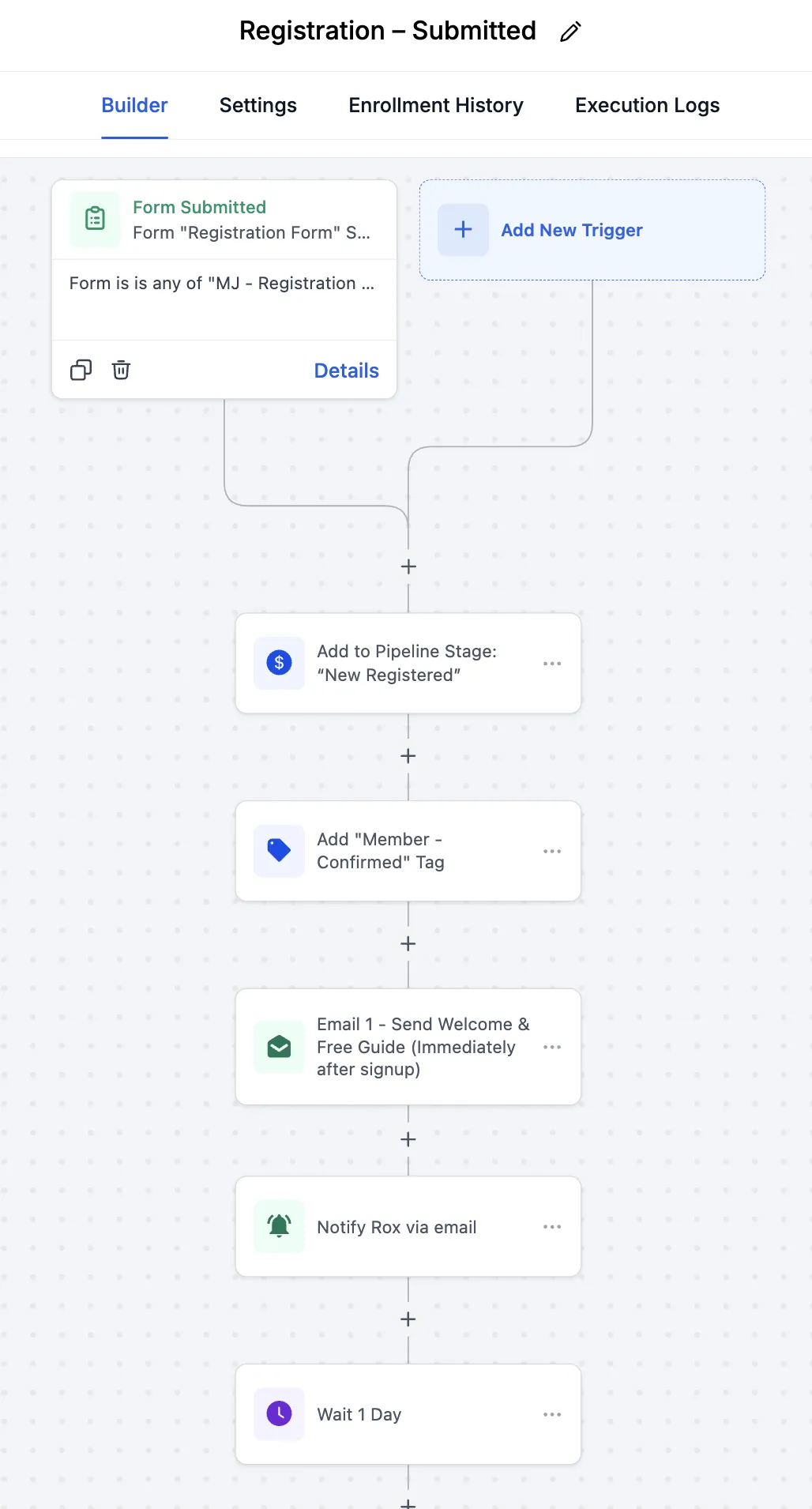Click the Notify Rox bell icon
Image resolution: width=812 pixels, height=1509 pixels.
tap(279, 1226)
